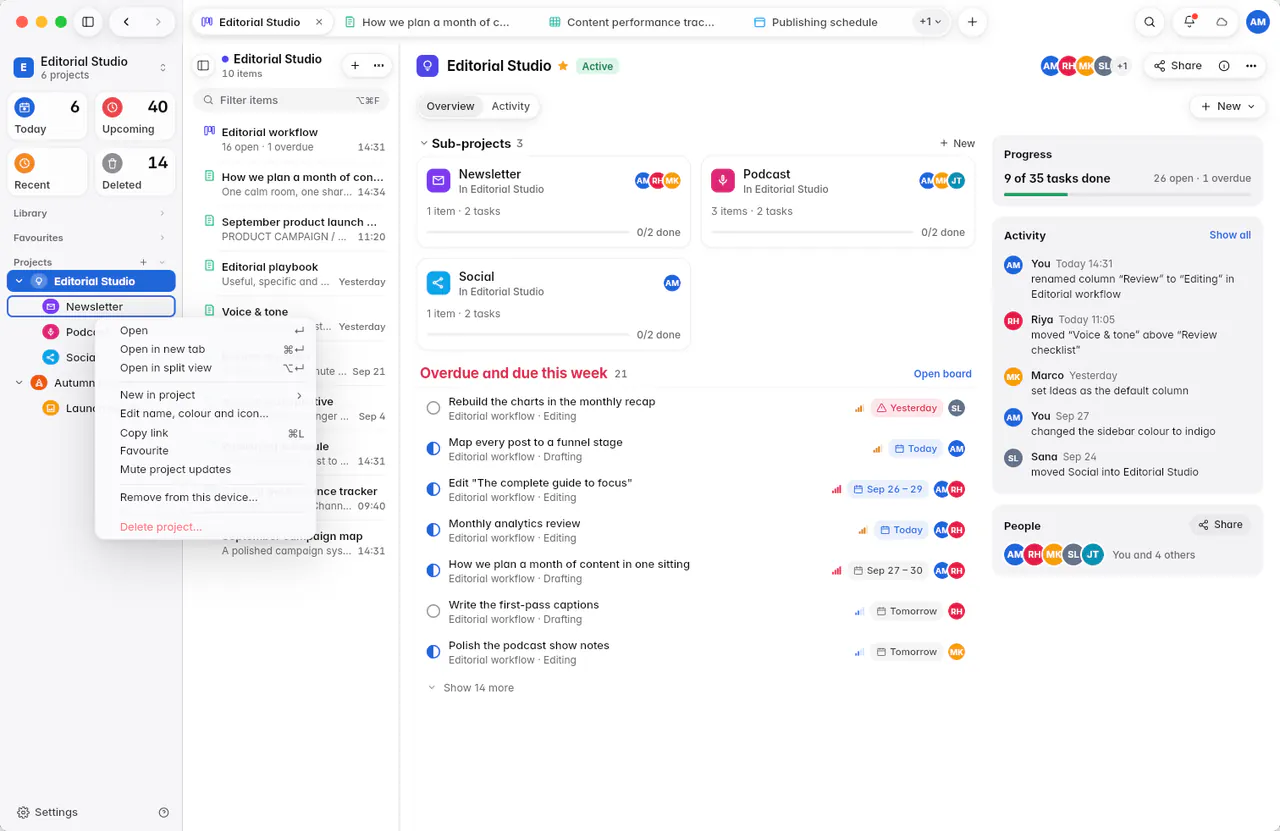Click the cloud sync icon
The width and height of the screenshot is (1280, 831).
point(1222,22)
